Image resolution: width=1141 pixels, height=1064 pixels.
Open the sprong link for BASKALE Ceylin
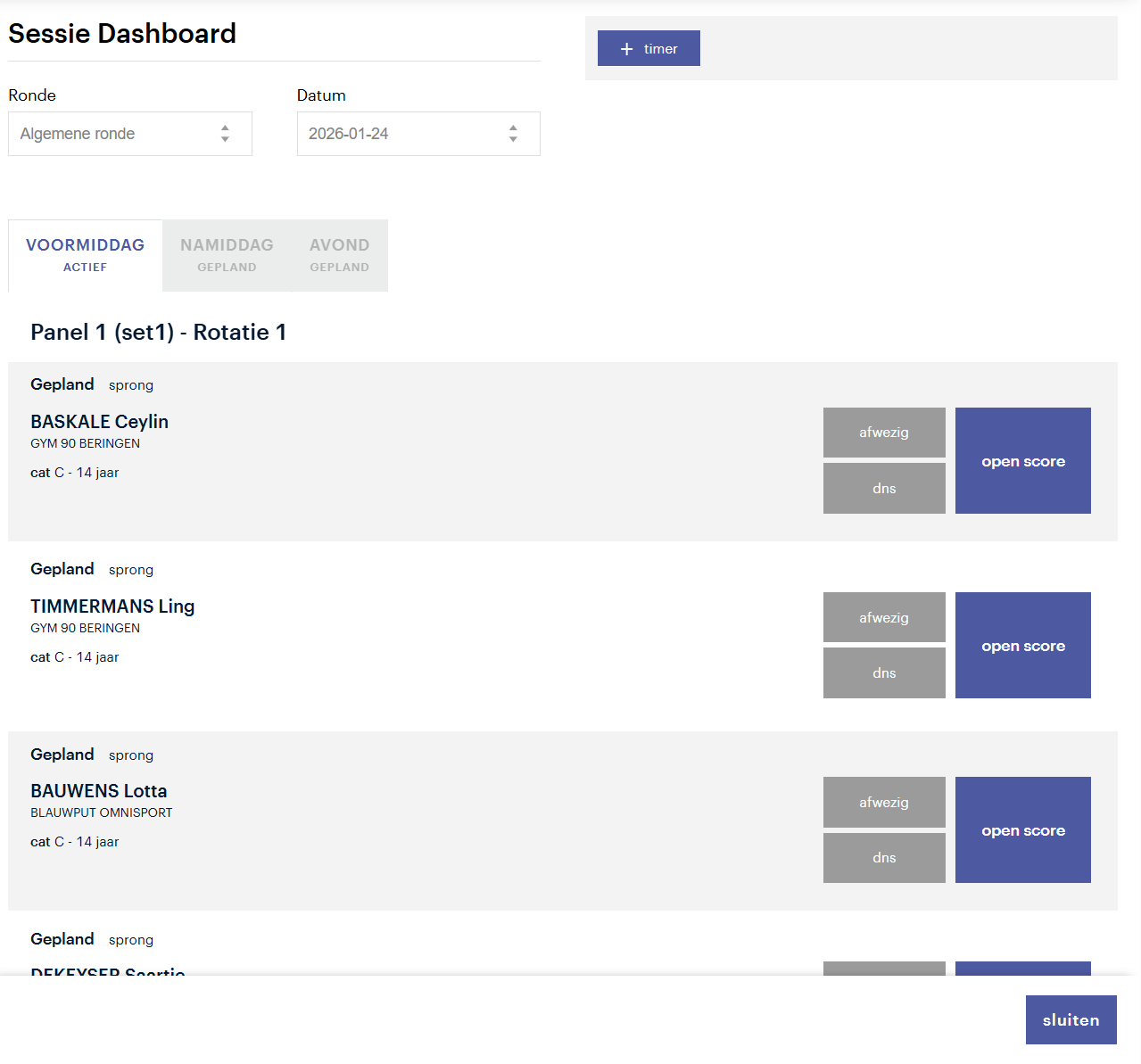[x=130, y=384]
